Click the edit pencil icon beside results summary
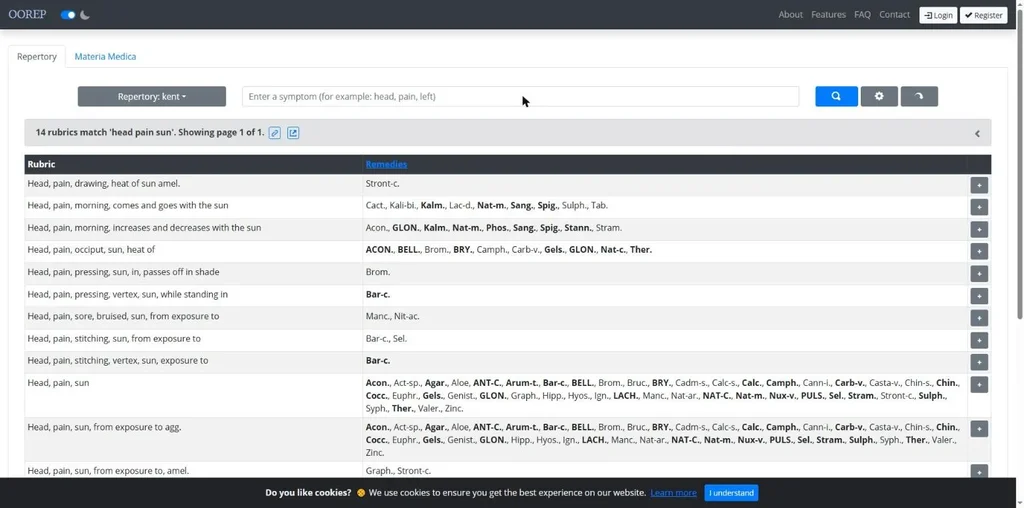The height and width of the screenshot is (508, 1024). tap(275, 133)
